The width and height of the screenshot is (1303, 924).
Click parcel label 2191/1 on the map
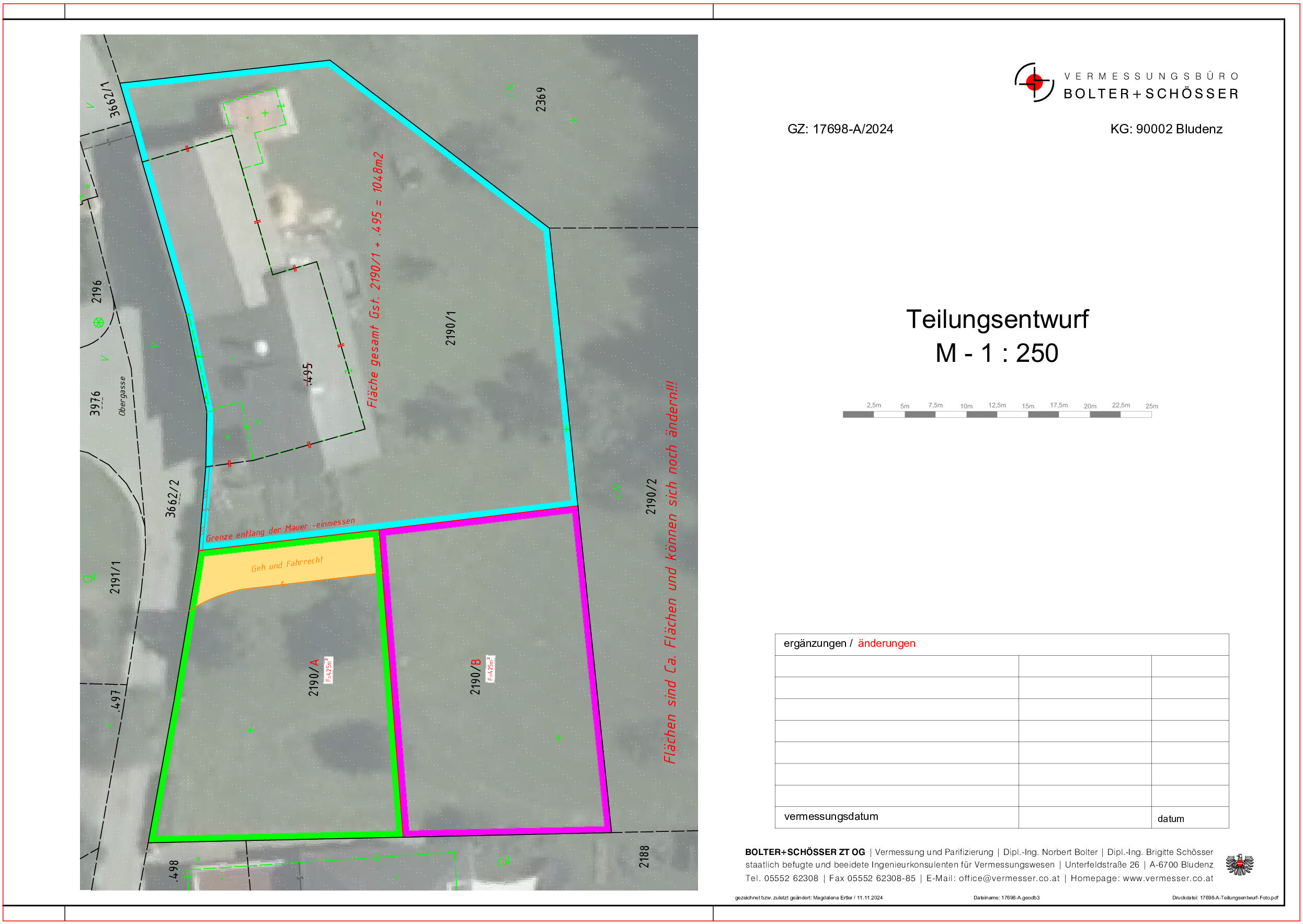click(116, 577)
